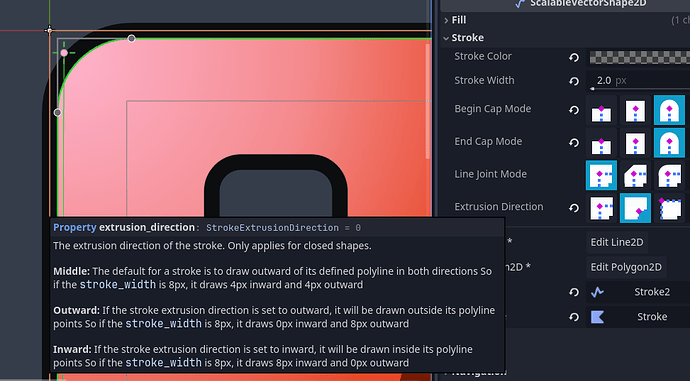Choose bevel Line Joint Mode
This screenshot has width=690, height=381.
click(635, 175)
